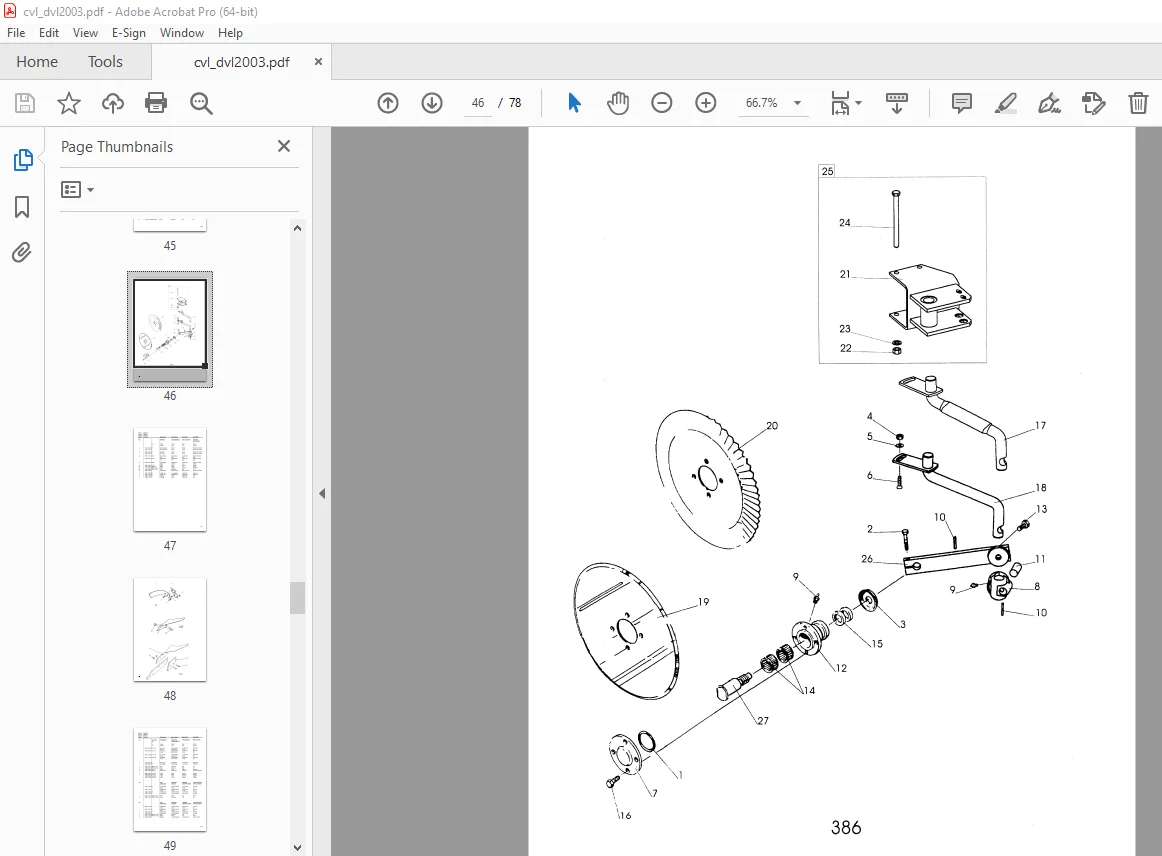Click boxed label '25' in diagram
Screen dimensions: 1162x856
coord(828,171)
